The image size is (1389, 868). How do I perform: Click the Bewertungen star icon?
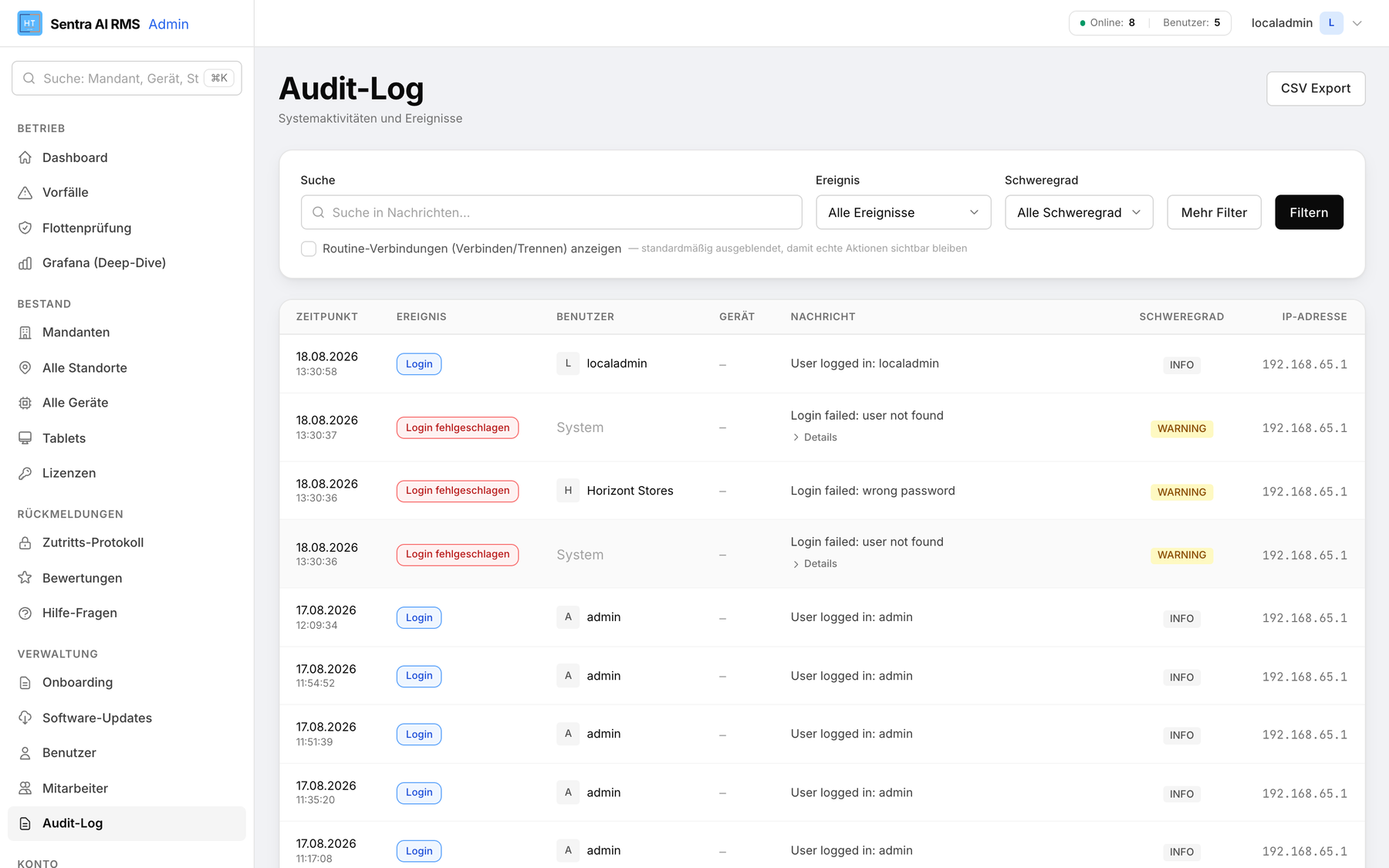click(x=25, y=578)
